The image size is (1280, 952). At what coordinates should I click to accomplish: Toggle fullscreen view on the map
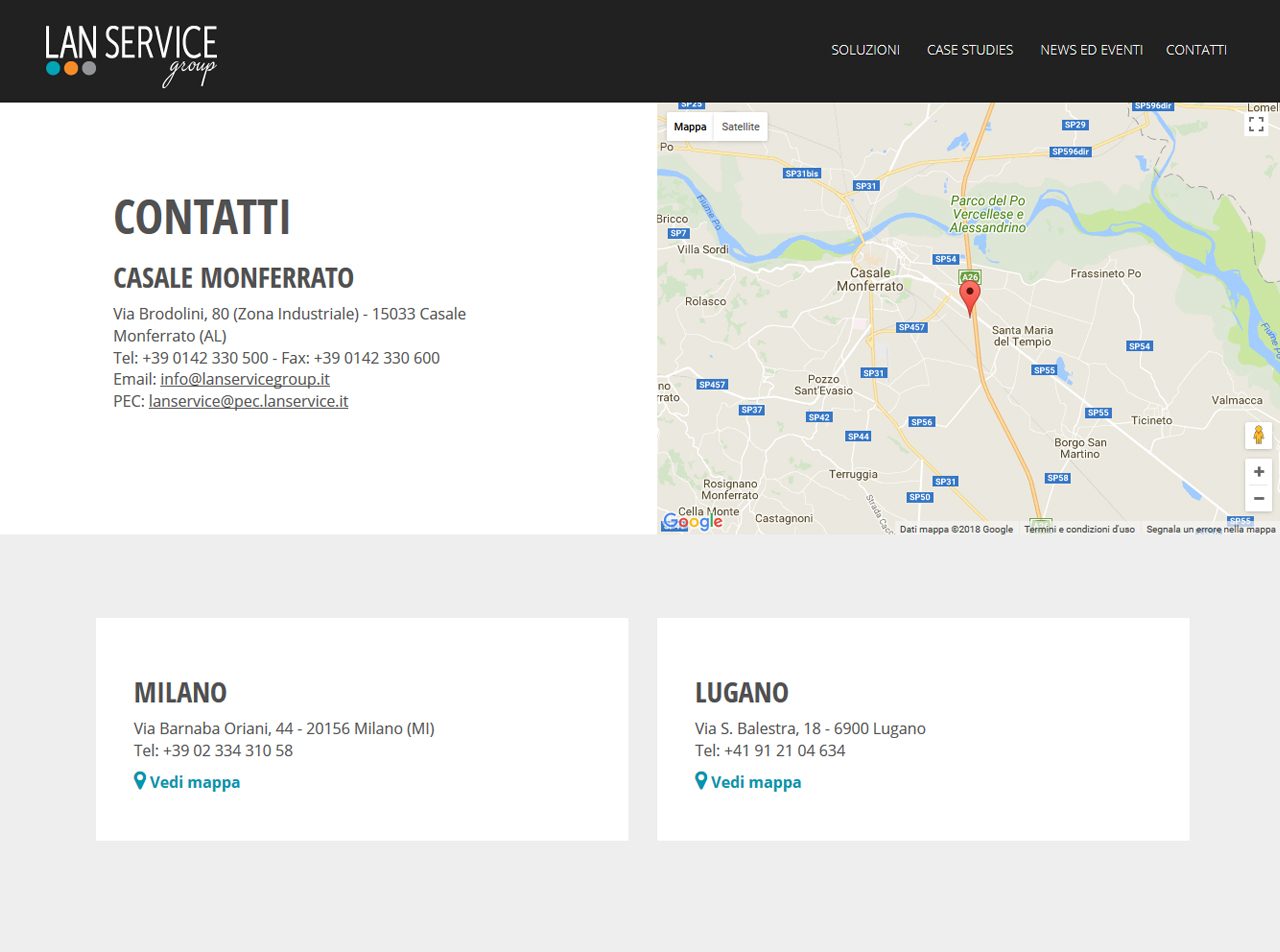1256,125
